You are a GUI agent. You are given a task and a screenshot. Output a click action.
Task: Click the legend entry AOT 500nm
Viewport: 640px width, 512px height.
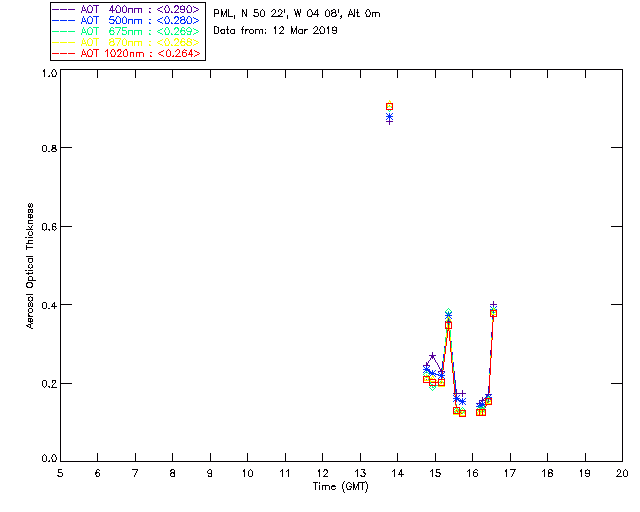tap(126, 20)
